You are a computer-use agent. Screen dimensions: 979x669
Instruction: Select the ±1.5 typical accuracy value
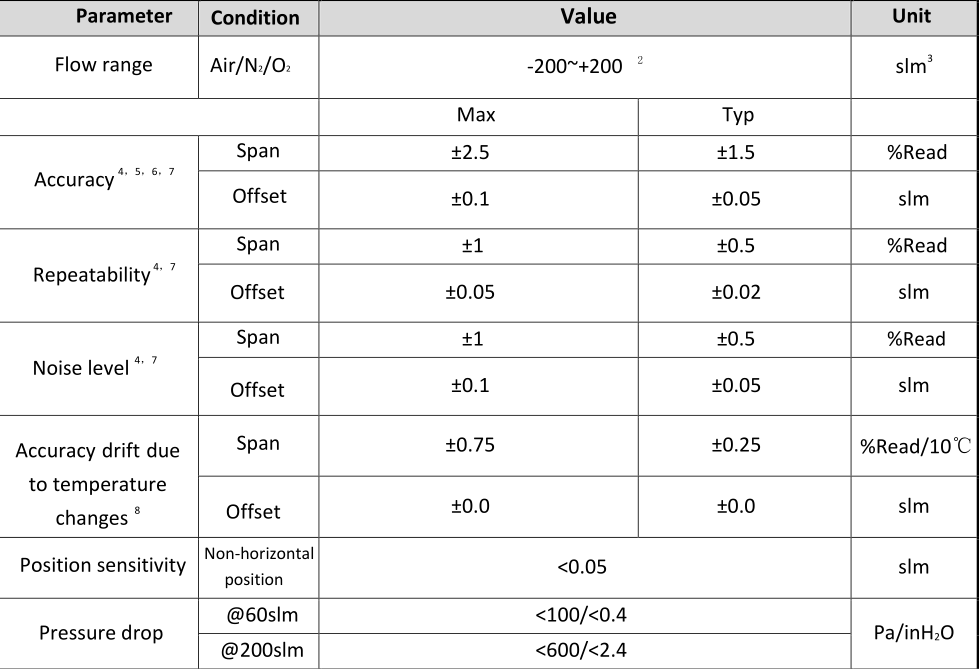coord(735,153)
